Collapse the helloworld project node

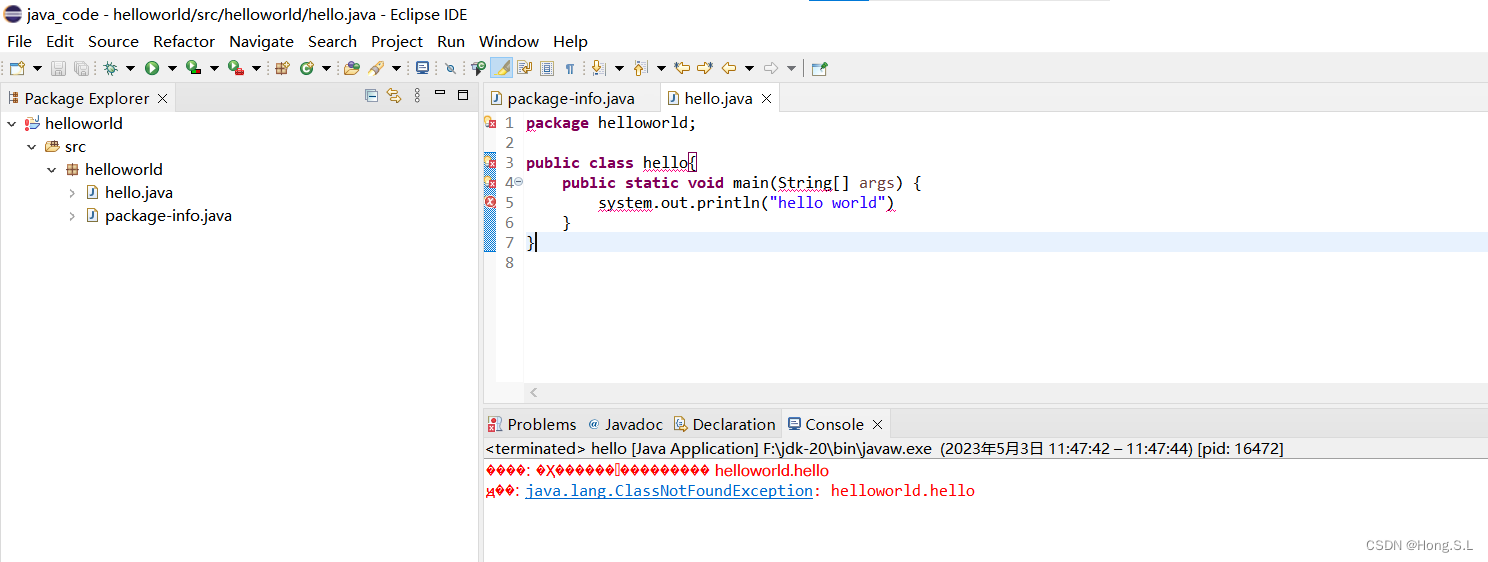[x=11, y=124]
